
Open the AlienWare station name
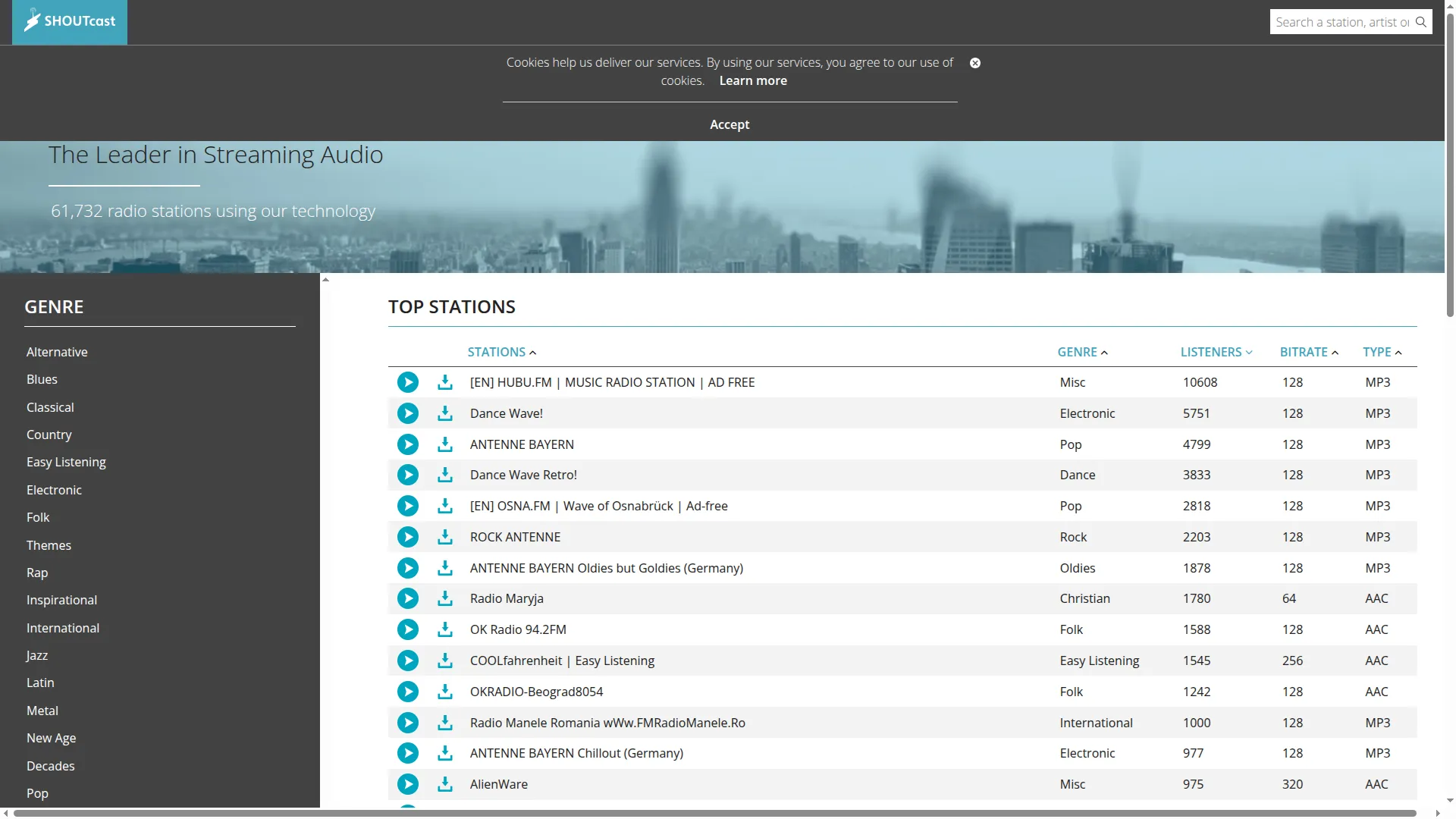pyautogui.click(x=498, y=784)
